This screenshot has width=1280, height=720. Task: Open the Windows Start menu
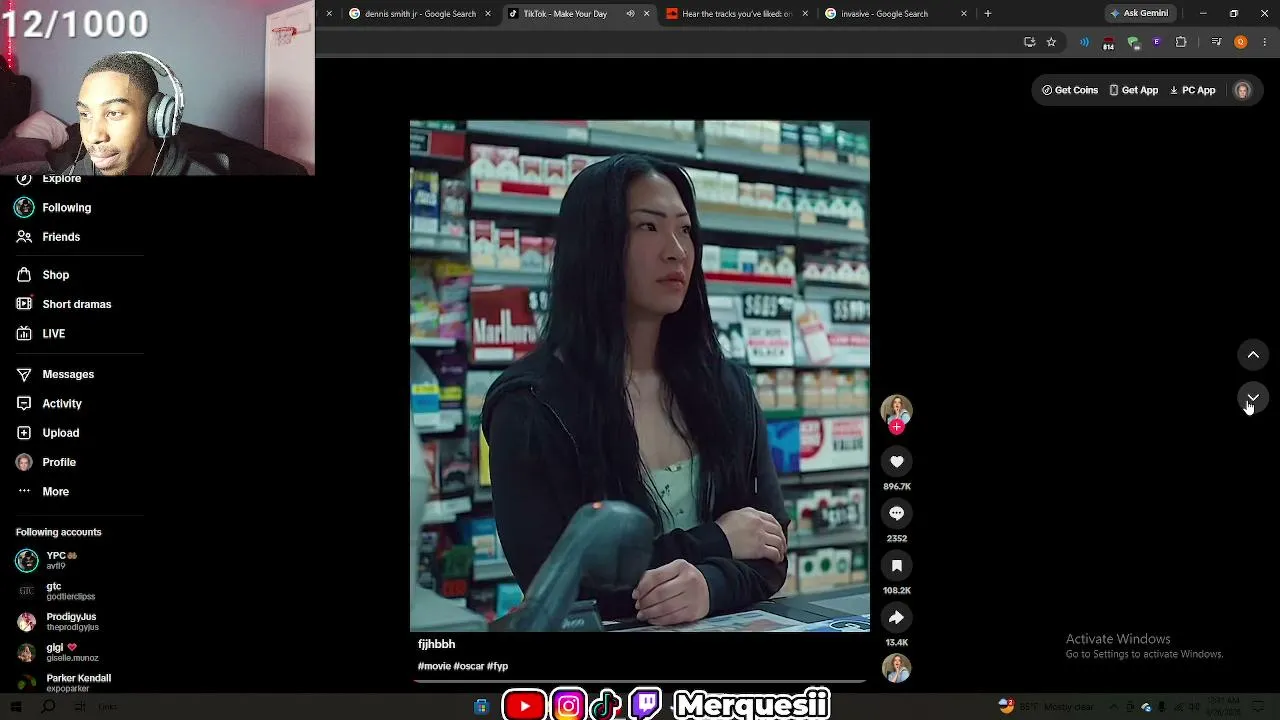[x=16, y=707]
